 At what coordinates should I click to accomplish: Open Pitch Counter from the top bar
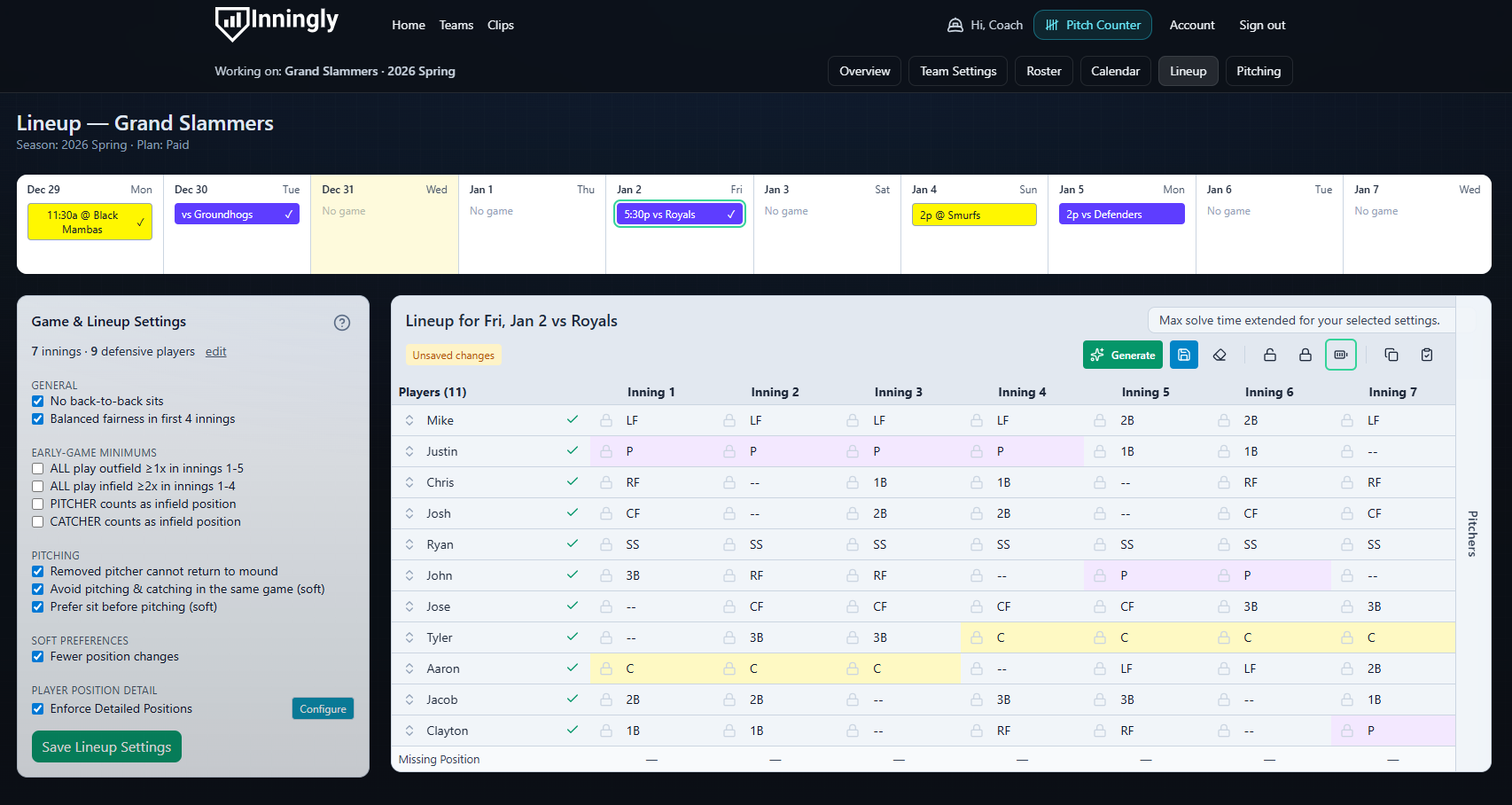pyautogui.click(x=1092, y=25)
